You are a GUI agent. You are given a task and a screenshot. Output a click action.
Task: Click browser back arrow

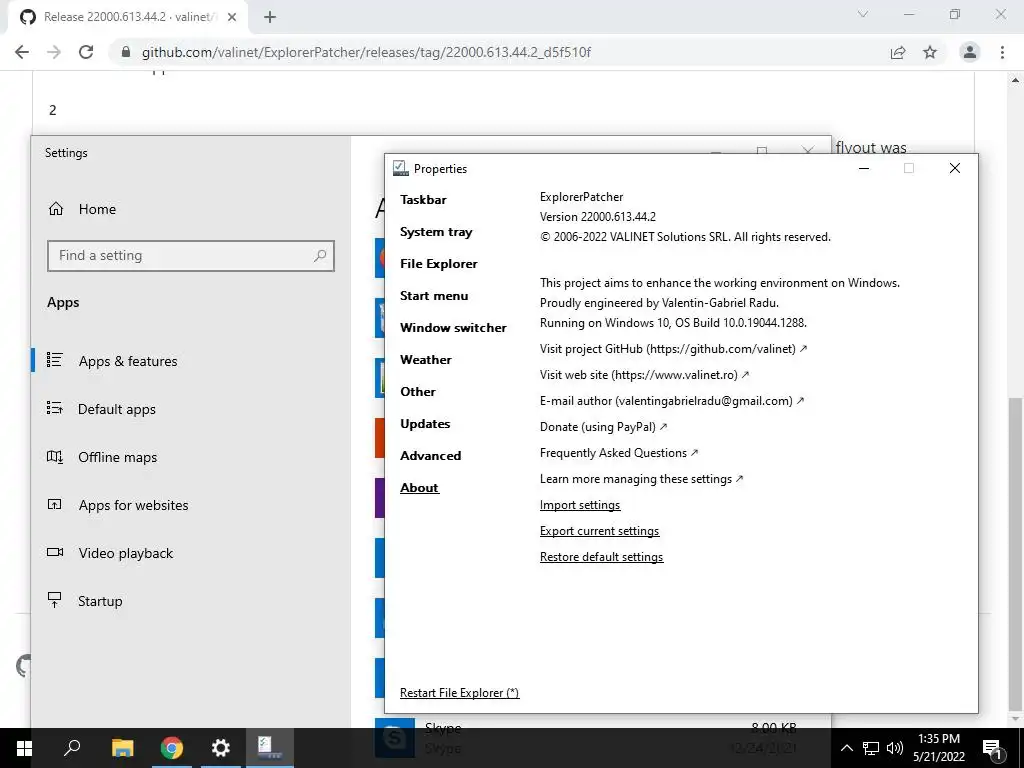[22, 52]
